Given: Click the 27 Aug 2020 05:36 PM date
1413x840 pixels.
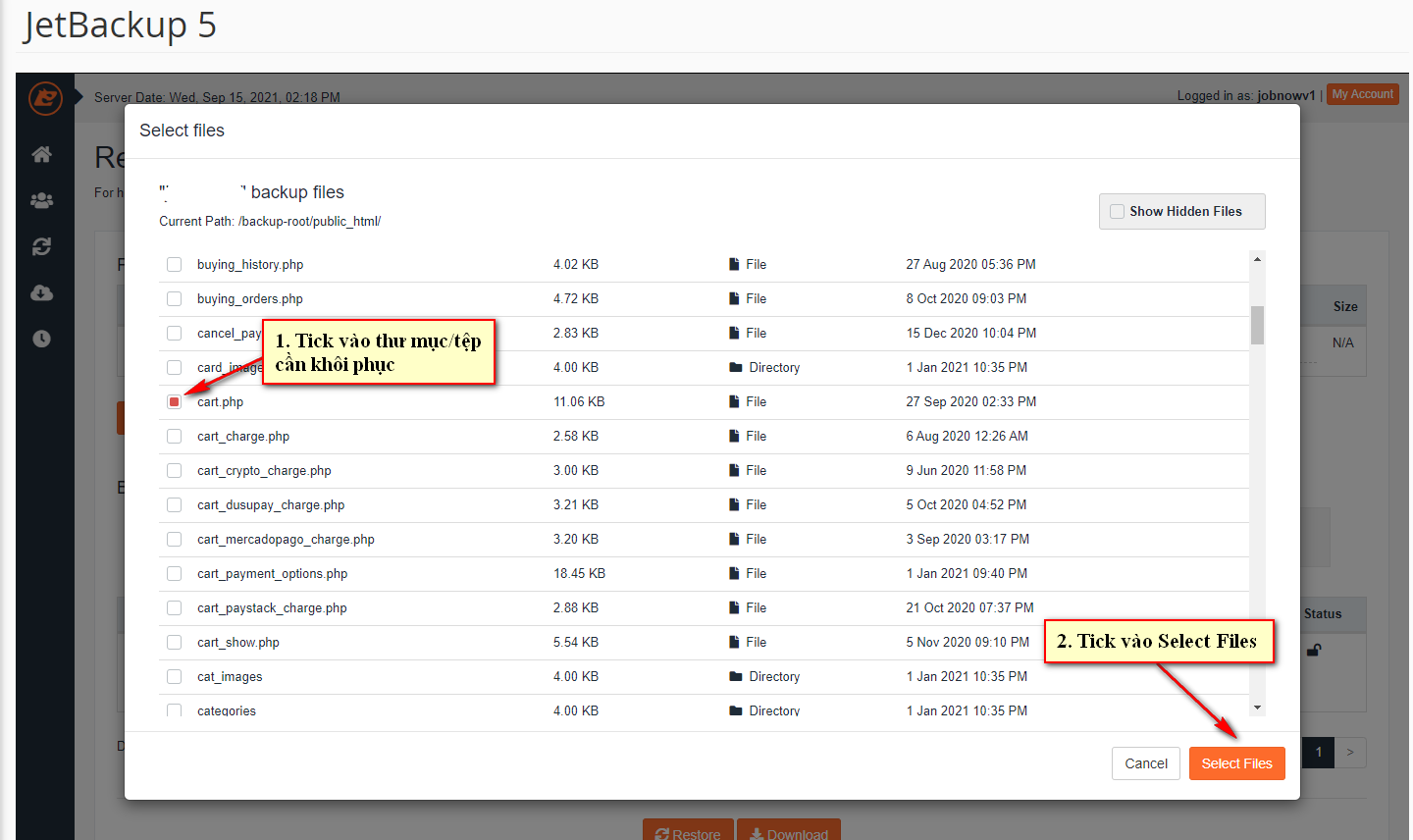Looking at the screenshot, I should [x=971, y=264].
